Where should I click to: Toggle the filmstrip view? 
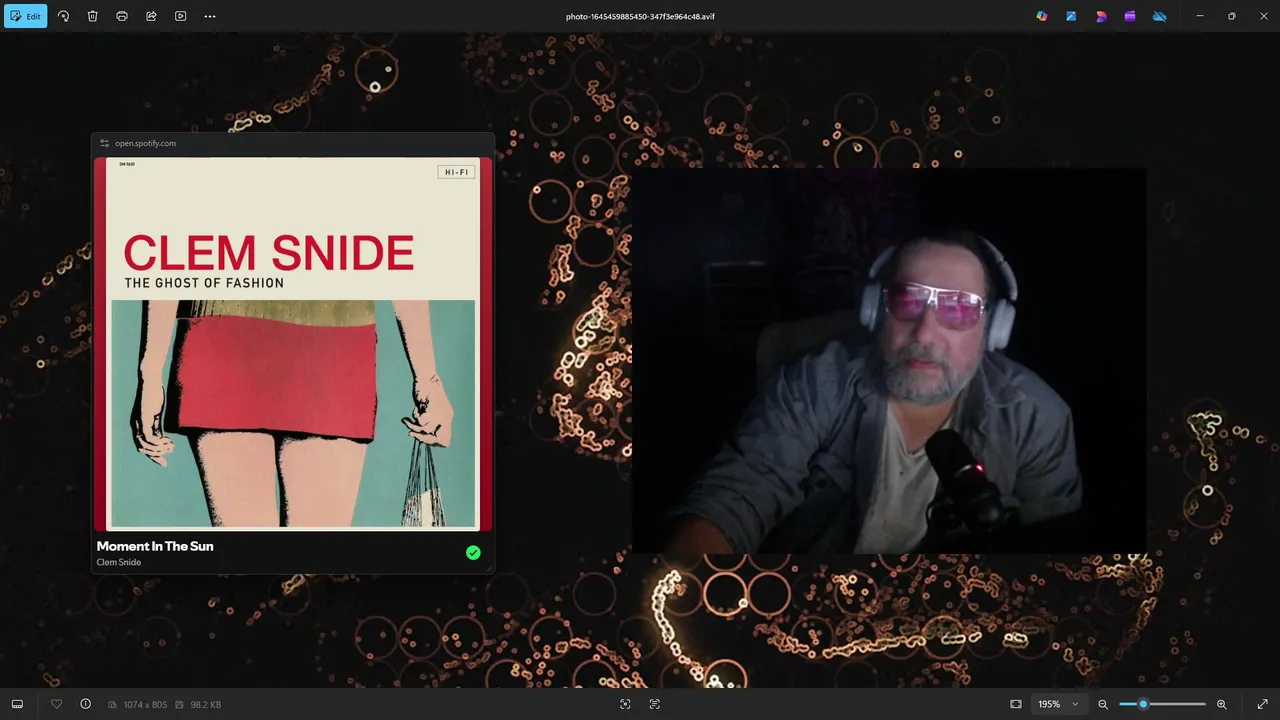click(x=17, y=704)
